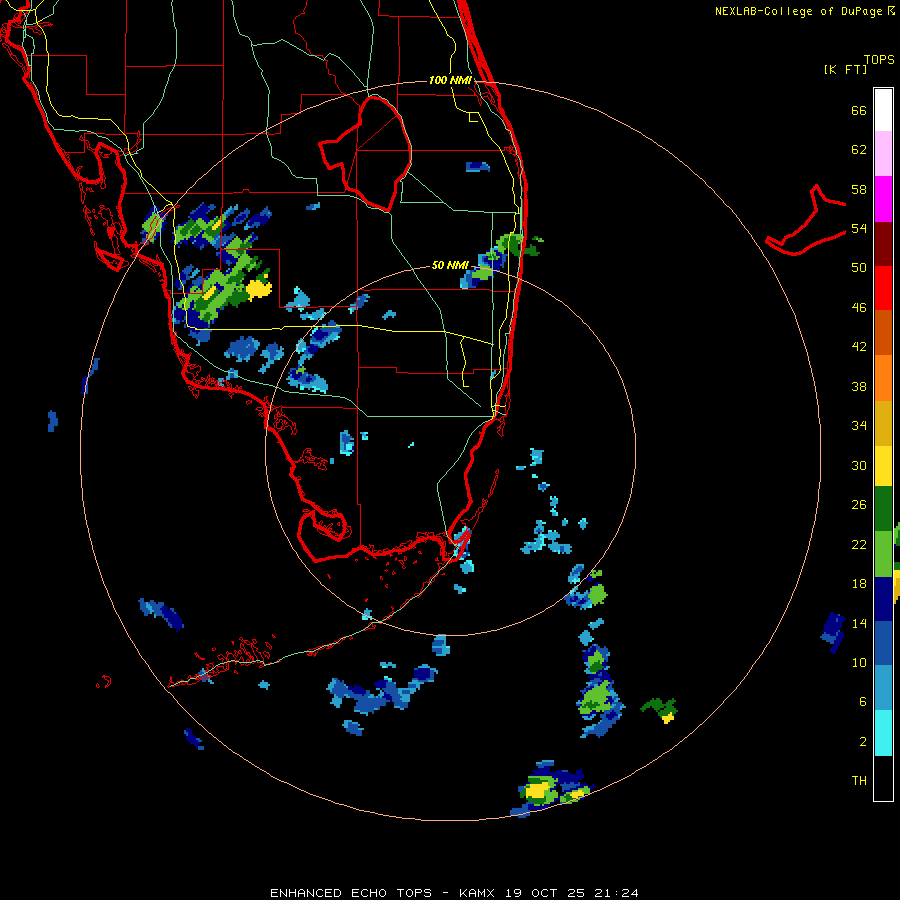Click the legend value 22
This screenshot has height=900, width=900.
coord(859,545)
